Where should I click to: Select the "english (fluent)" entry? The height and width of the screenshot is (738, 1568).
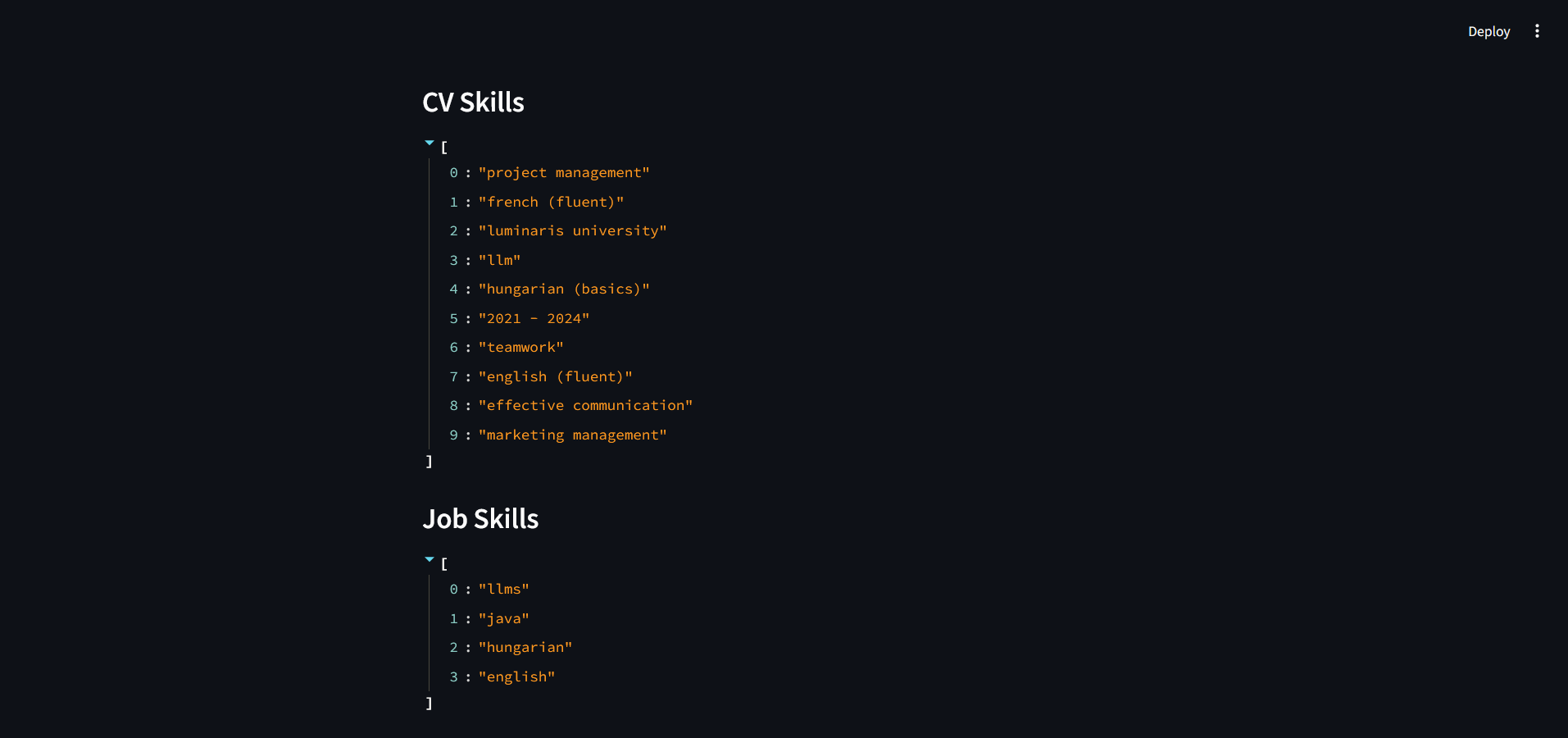coord(555,376)
